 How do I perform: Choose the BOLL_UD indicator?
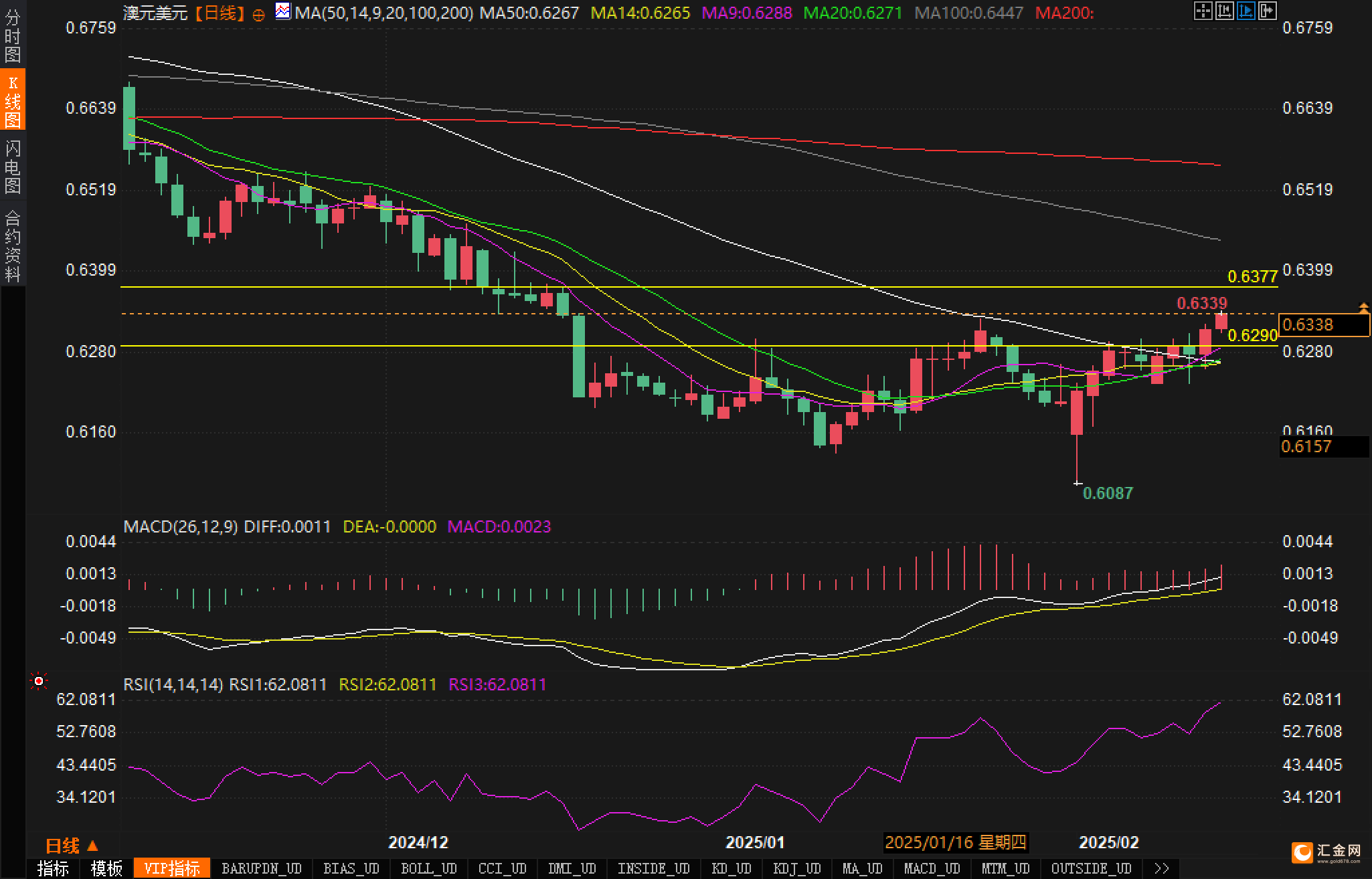pos(429,868)
